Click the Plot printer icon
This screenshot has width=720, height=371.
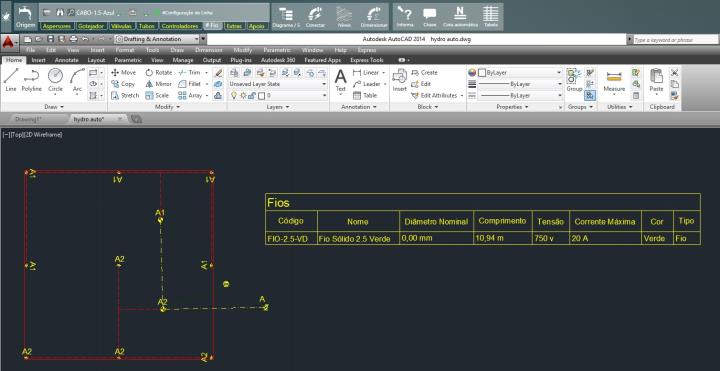click(73, 39)
